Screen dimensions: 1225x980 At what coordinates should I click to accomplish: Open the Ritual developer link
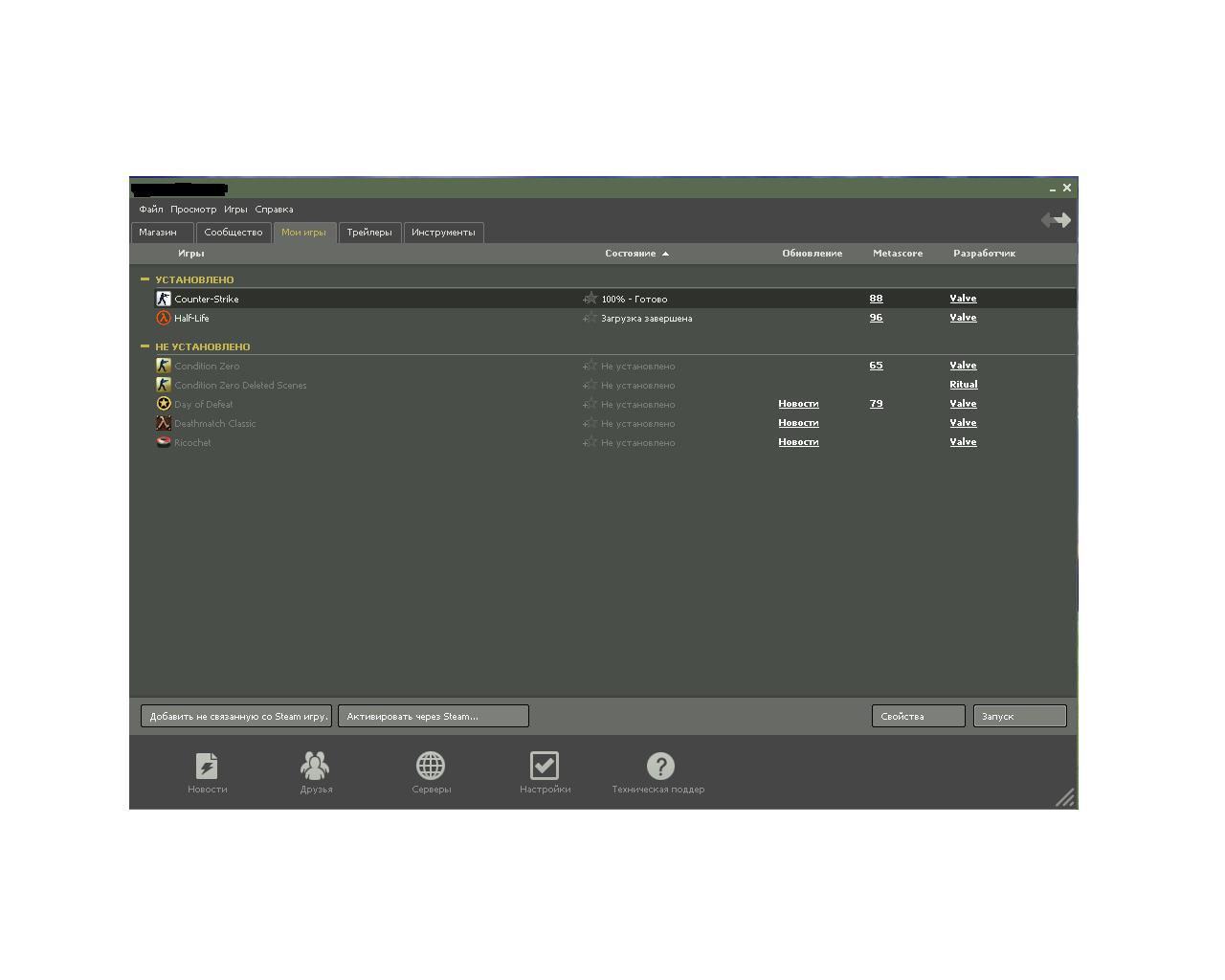(x=964, y=385)
